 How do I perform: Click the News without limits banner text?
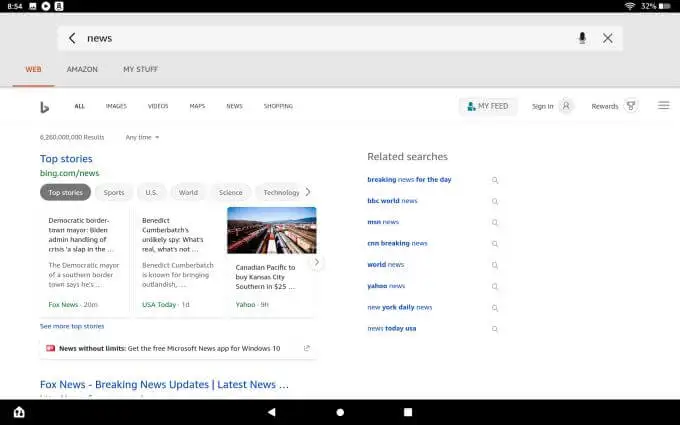pyautogui.click(x=170, y=348)
